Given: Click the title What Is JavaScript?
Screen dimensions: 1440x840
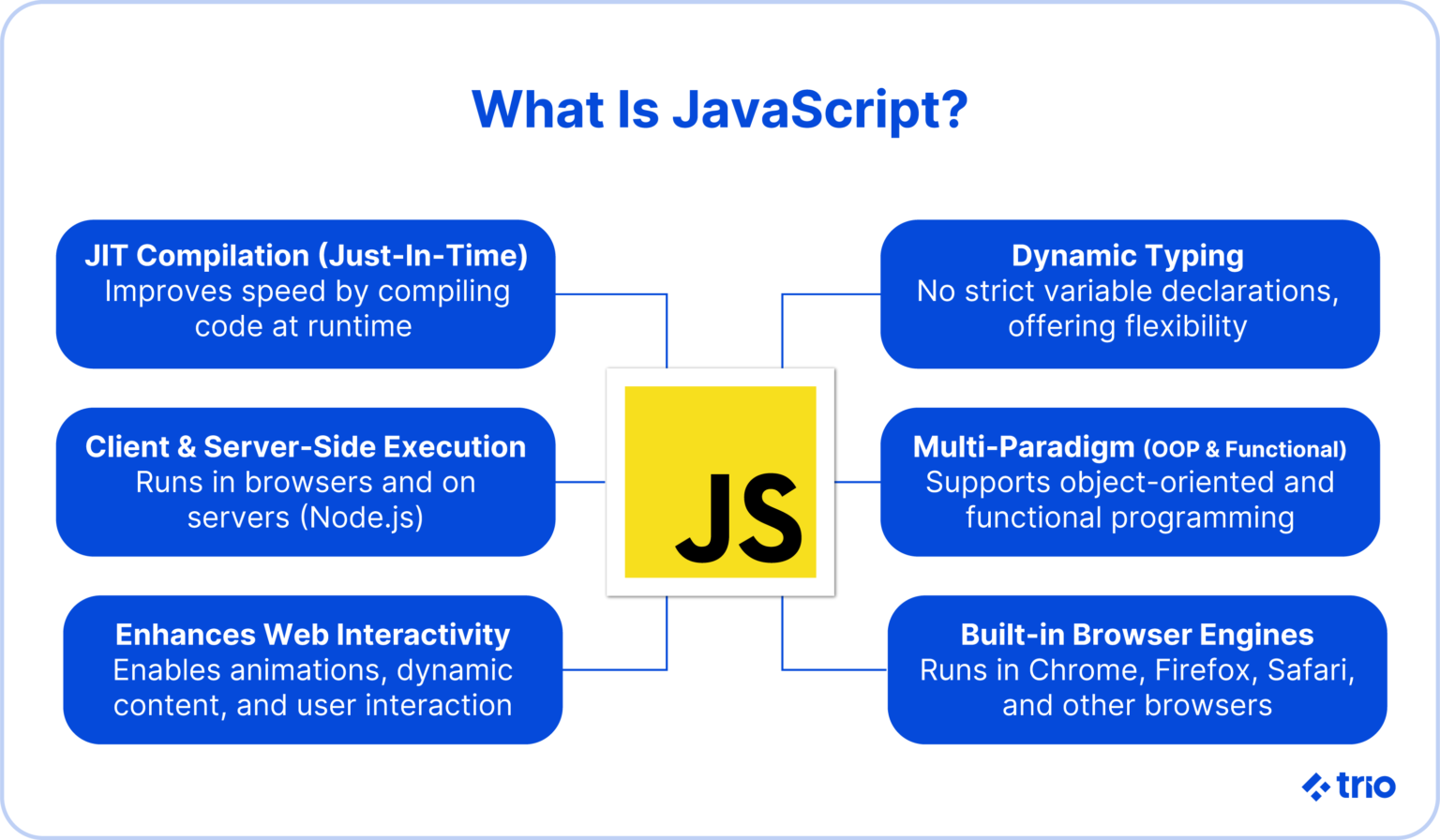Looking at the screenshot, I should (720, 110).
